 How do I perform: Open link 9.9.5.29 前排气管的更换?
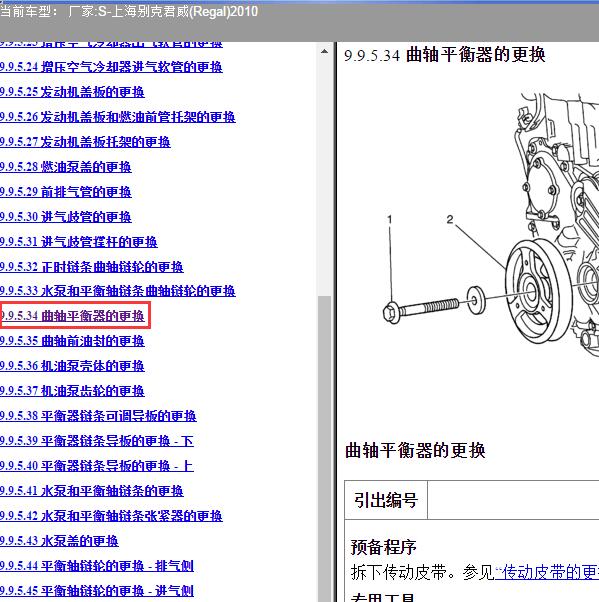[x=66, y=192]
